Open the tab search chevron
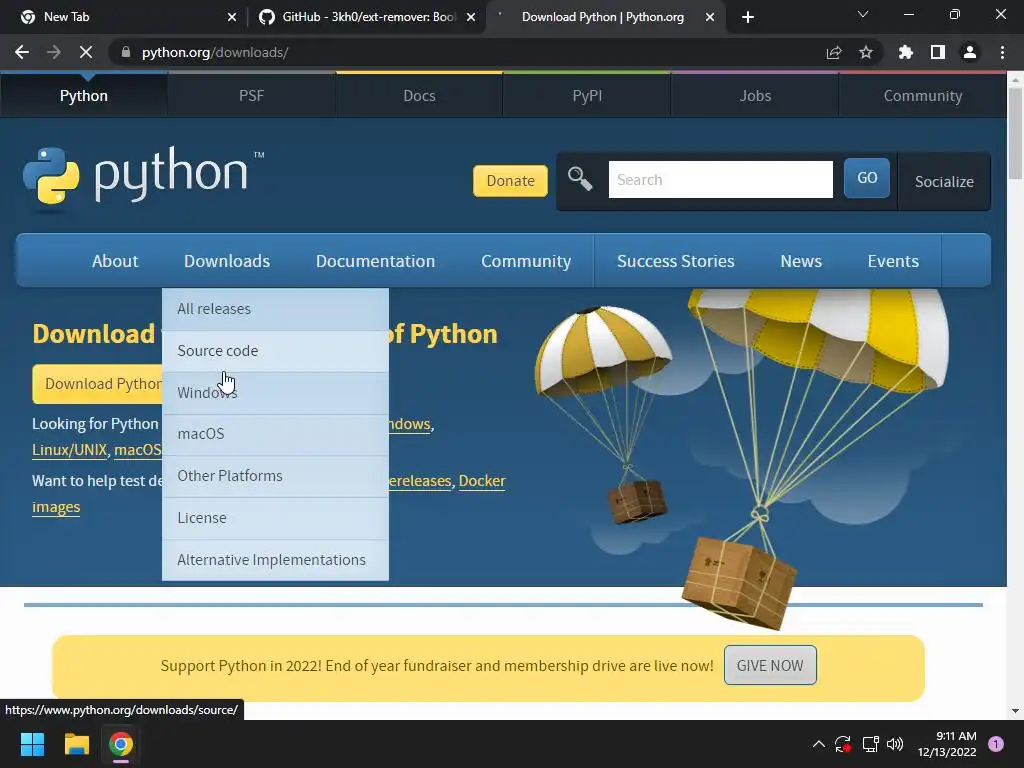This screenshot has width=1024, height=768. pos(863,14)
